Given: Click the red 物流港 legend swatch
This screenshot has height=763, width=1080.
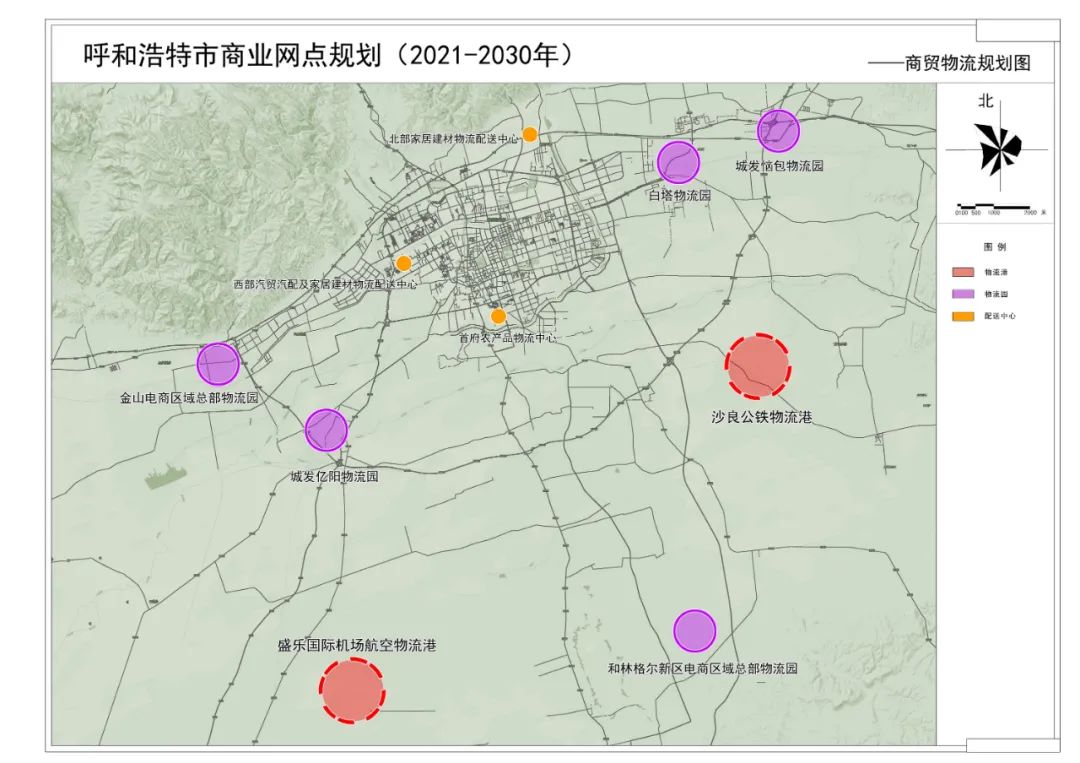Looking at the screenshot, I should [960, 271].
